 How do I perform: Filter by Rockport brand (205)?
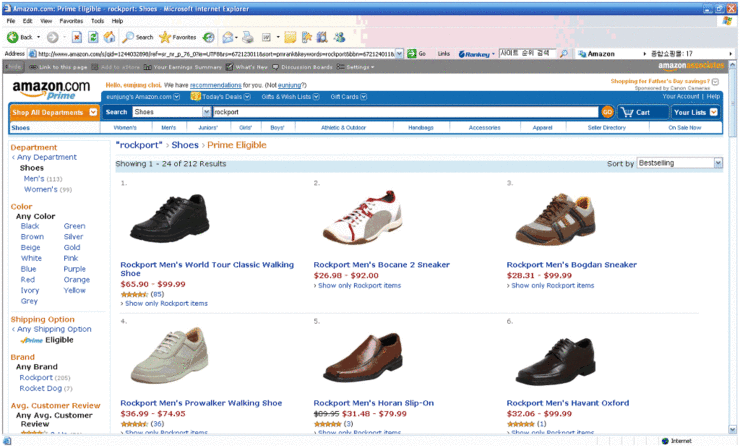point(44,378)
